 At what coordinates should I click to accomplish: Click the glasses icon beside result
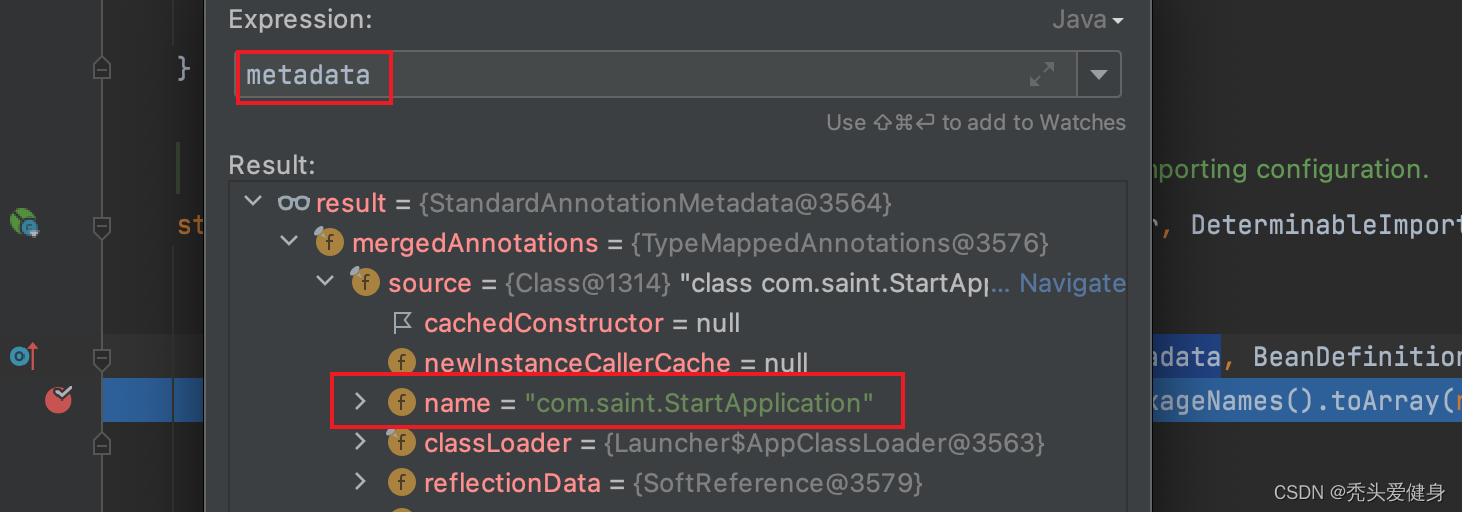293,203
